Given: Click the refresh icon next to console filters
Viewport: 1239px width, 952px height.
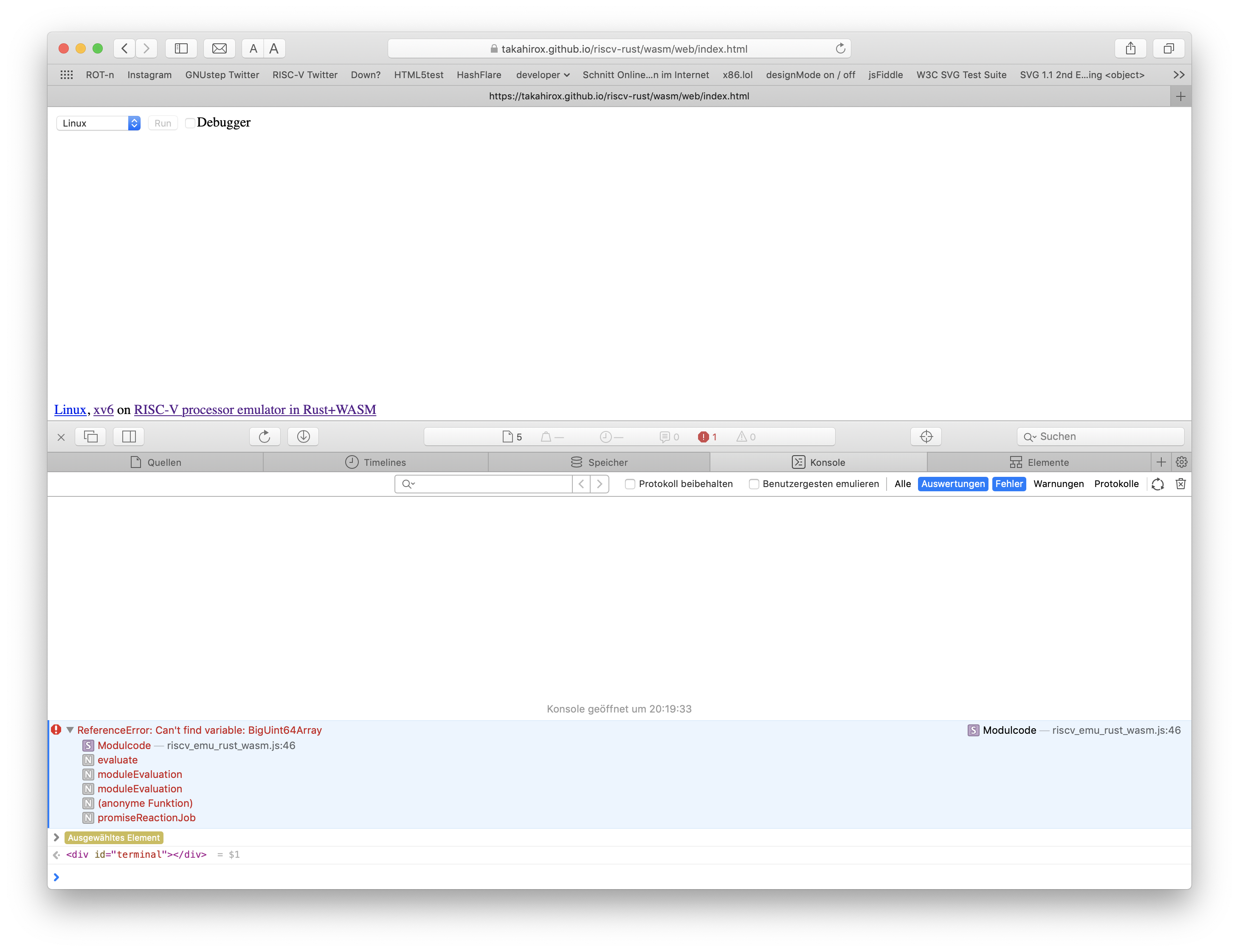Looking at the screenshot, I should point(1157,484).
